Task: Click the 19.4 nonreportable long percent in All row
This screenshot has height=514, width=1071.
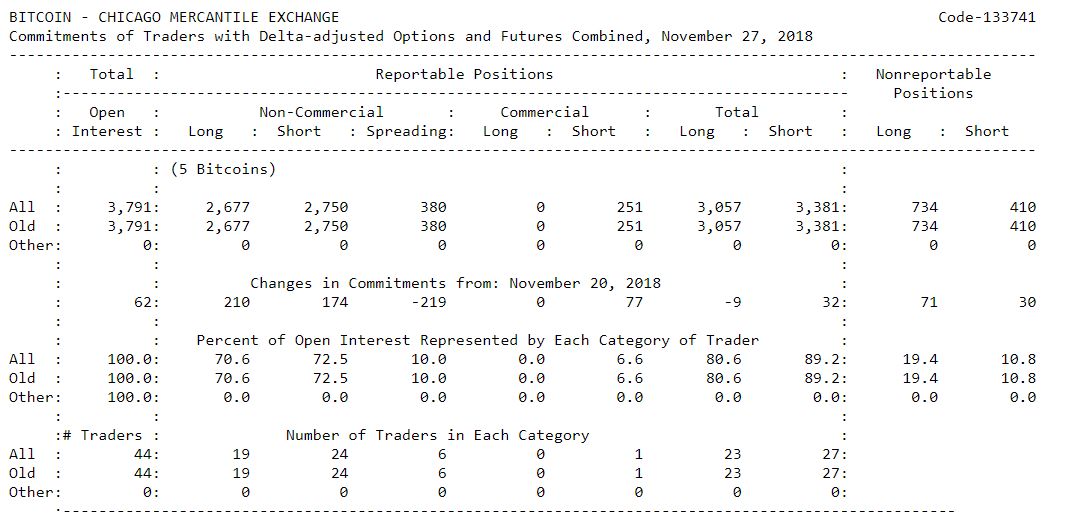Action: click(x=919, y=359)
